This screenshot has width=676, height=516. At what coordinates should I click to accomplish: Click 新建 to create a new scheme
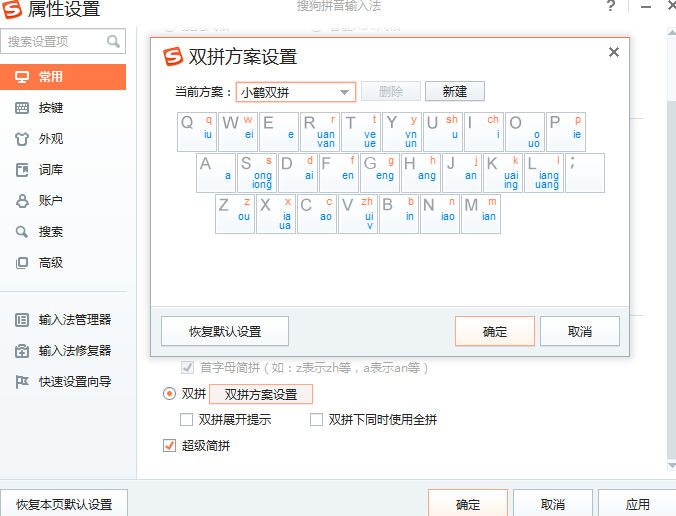(x=454, y=92)
